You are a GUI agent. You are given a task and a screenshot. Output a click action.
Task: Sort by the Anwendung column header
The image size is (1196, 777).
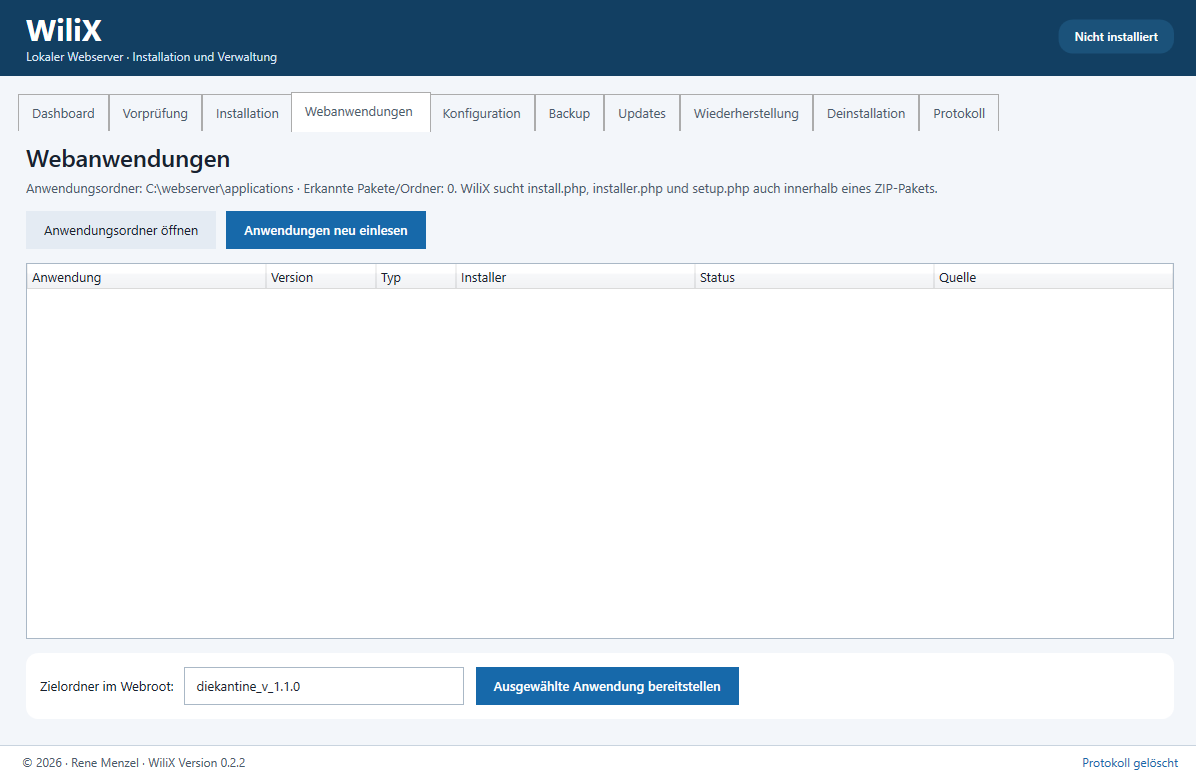pyautogui.click(x=146, y=278)
